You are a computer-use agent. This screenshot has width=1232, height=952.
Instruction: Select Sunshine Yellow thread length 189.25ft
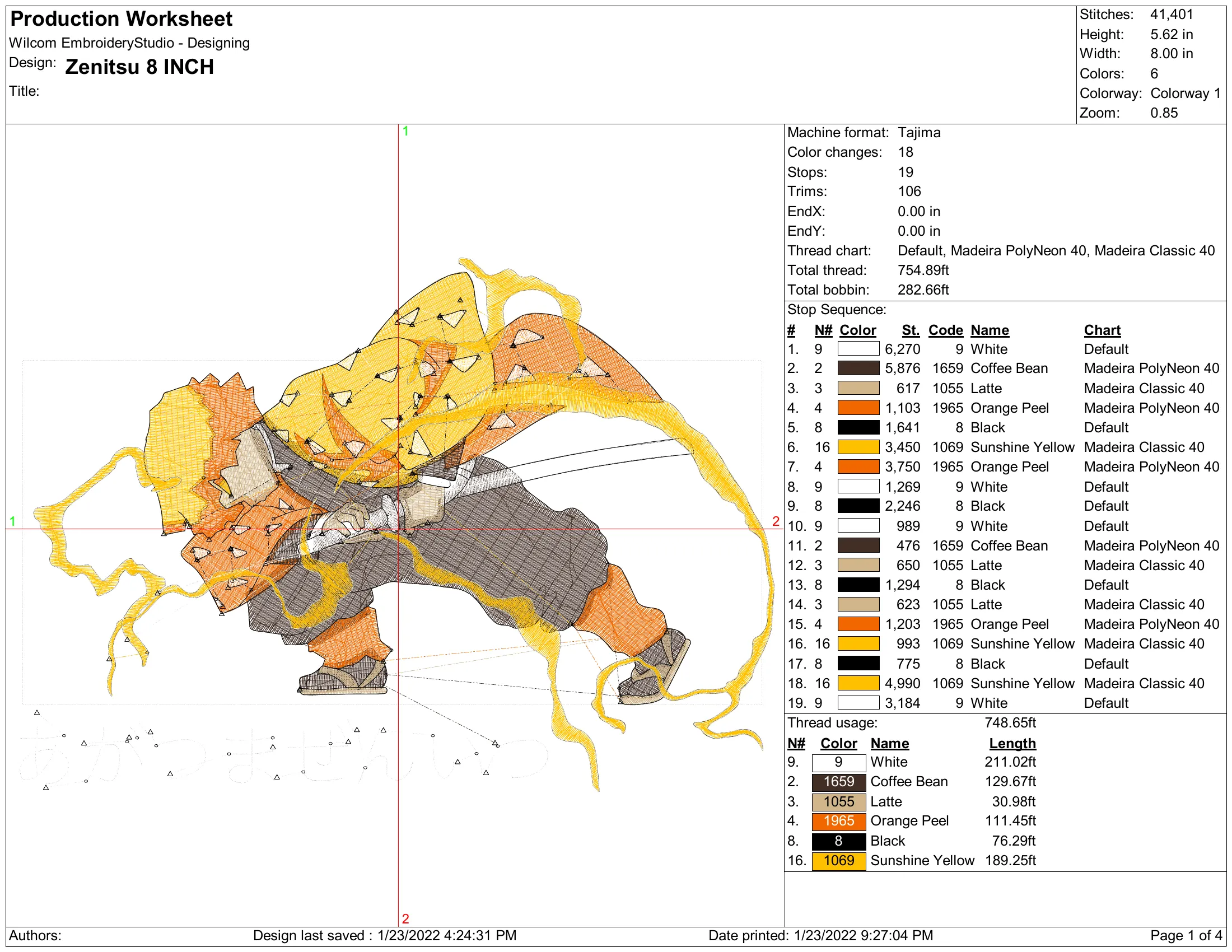[x=1010, y=861]
